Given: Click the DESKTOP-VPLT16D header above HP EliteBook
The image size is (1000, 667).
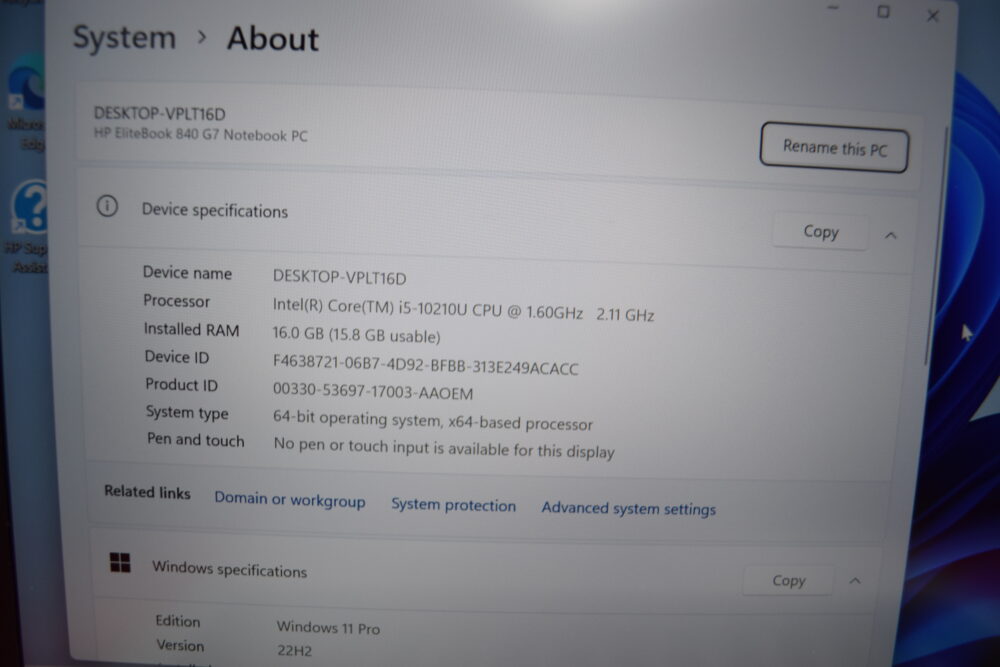Looking at the screenshot, I should pyautogui.click(x=159, y=114).
